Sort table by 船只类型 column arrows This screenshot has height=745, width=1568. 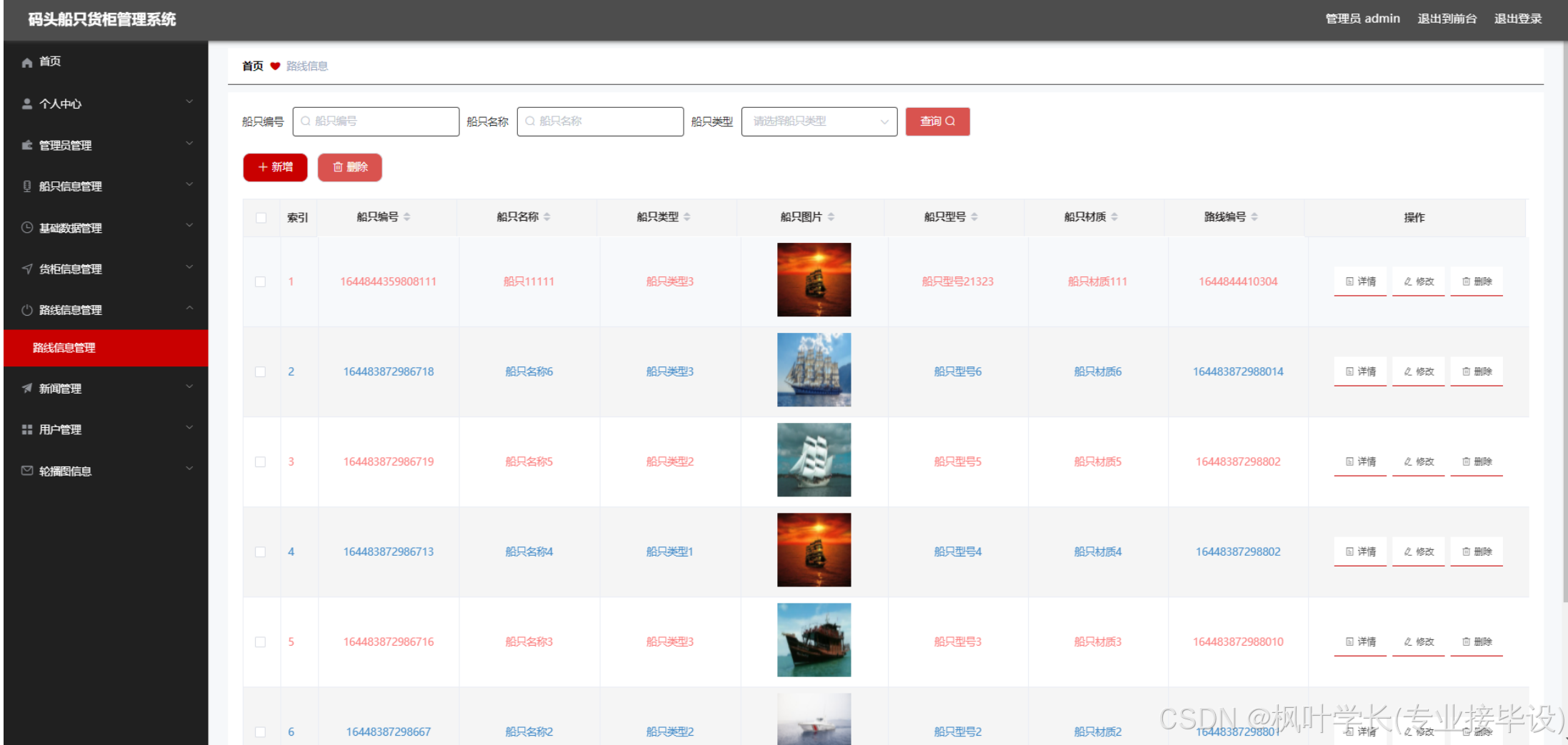tap(686, 217)
